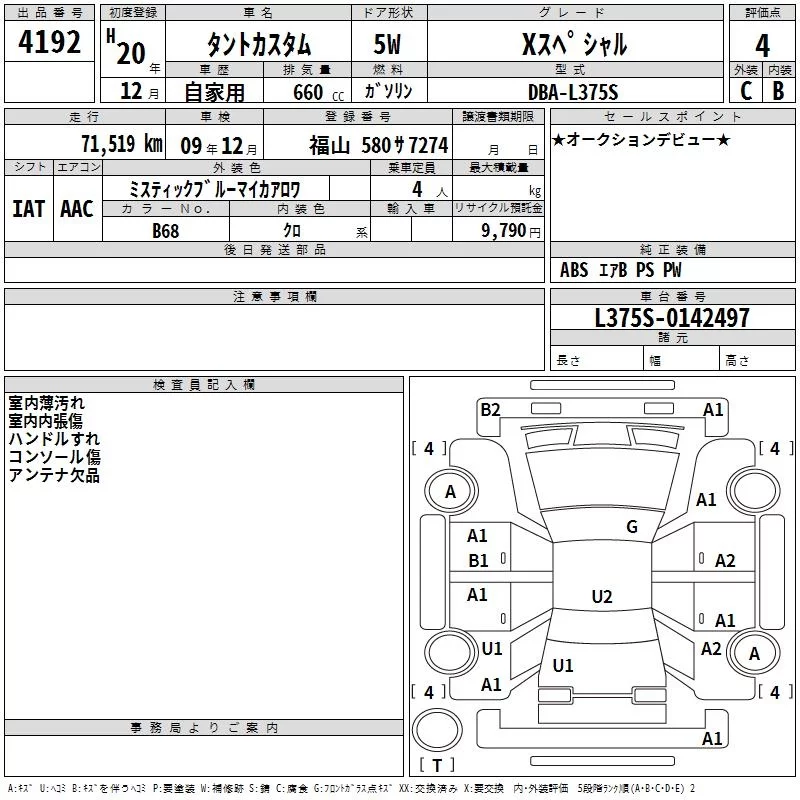Select model code DBA-L375S
The height and width of the screenshot is (800, 800).
(573, 92)
